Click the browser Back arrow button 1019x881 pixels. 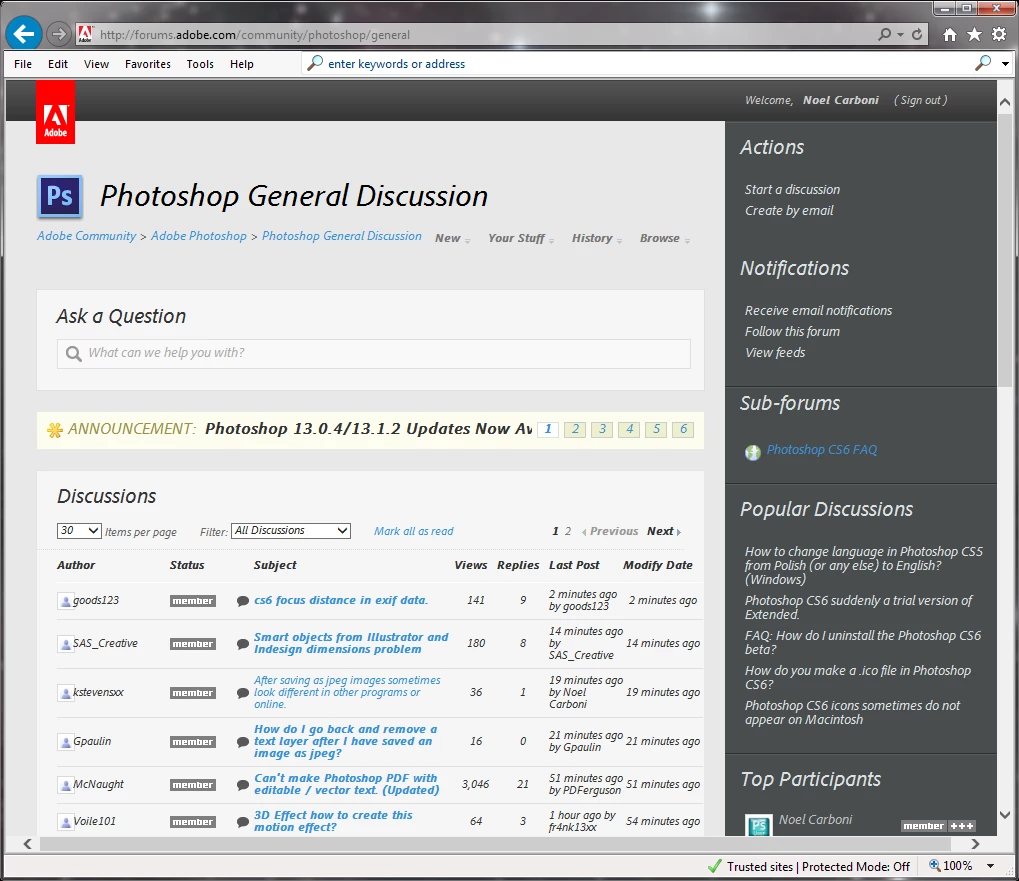(24, 34)
